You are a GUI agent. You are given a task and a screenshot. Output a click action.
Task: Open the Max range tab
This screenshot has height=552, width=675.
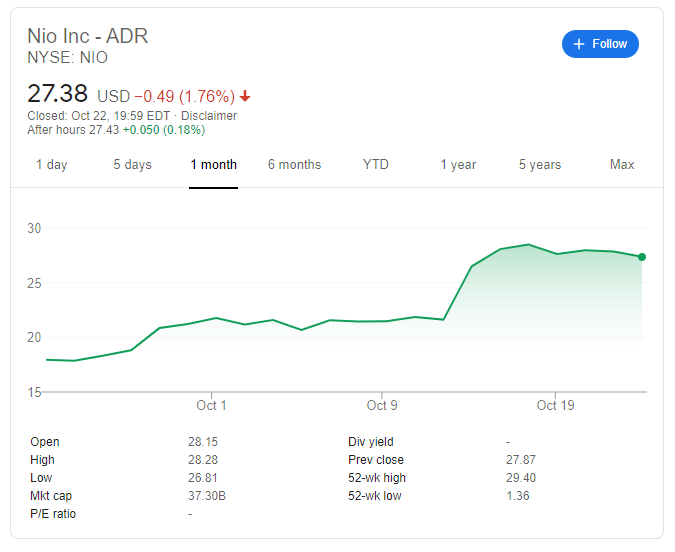click(622, 164)
